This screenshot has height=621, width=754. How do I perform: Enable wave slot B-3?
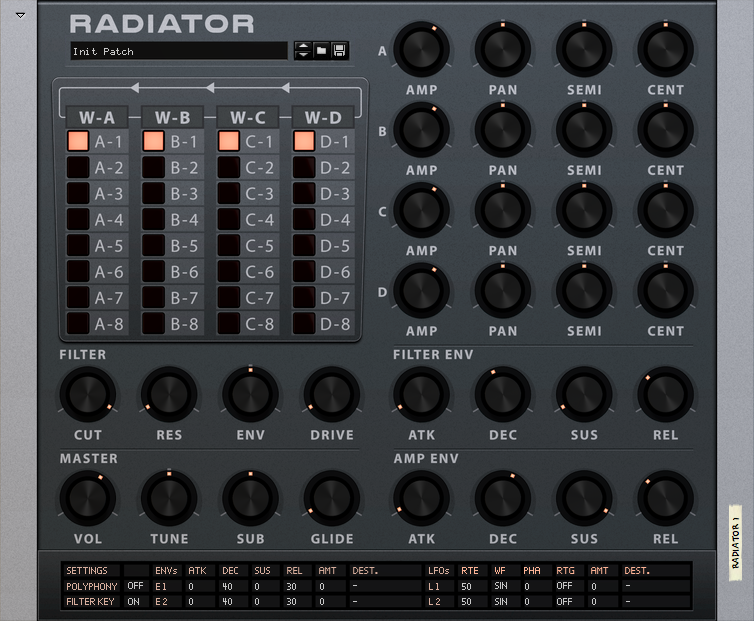coord(153,193)
